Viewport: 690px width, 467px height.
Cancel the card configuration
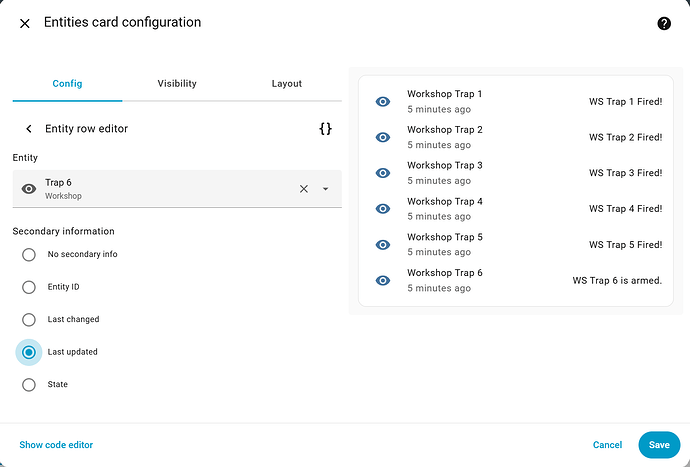pyautogui.click(x=607, y=445)
